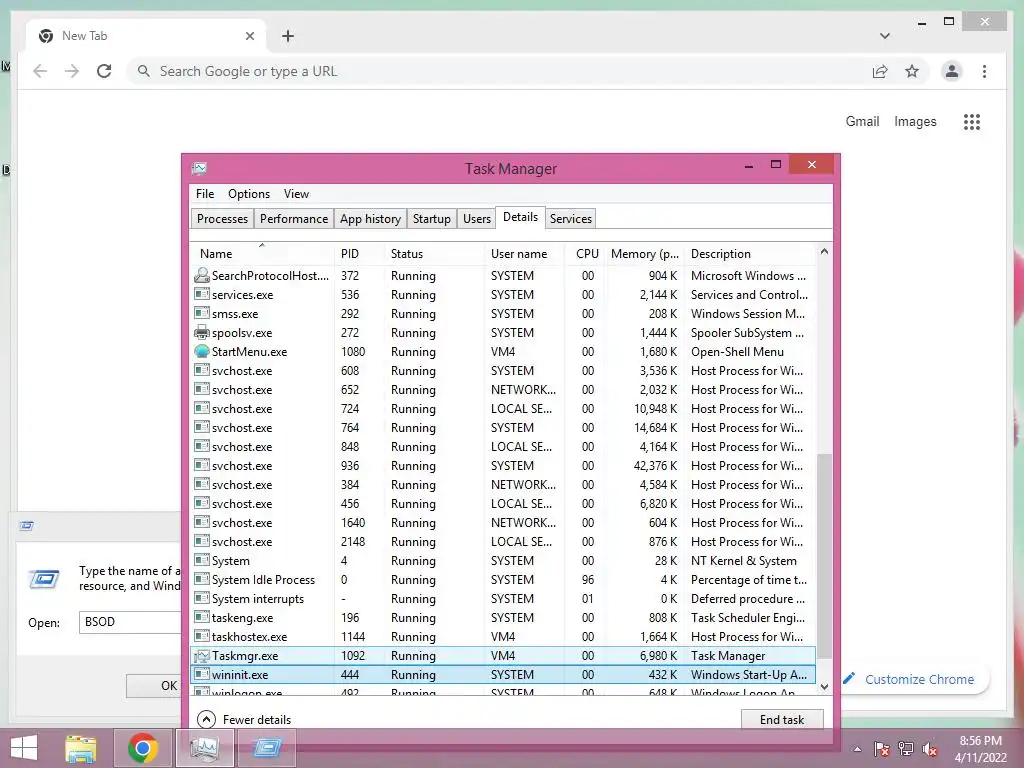Select the taskhostex.exe row
This screenshot has width=1024, height=768.
click(503, 637)
